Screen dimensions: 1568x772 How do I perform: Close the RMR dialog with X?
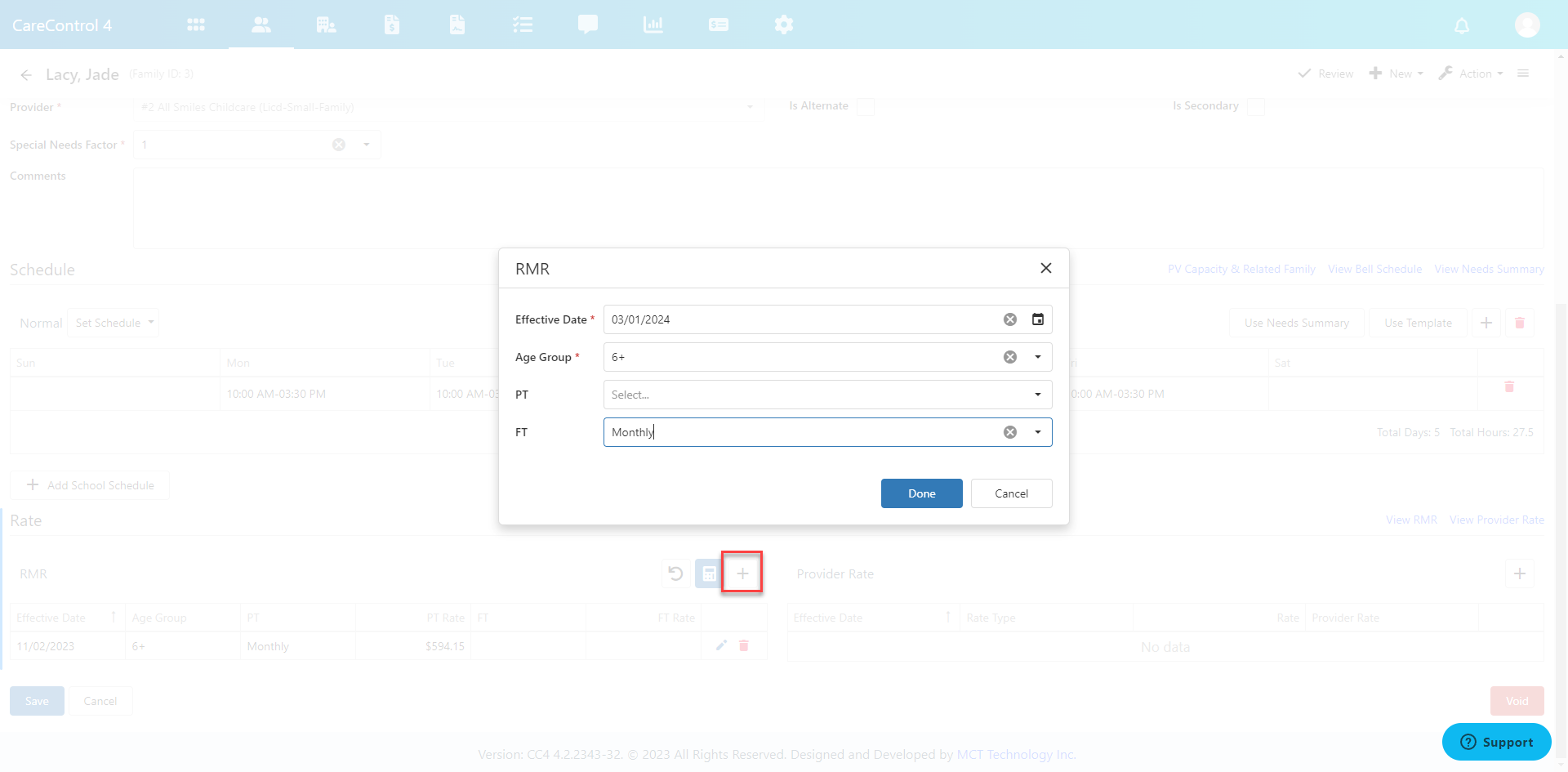pos(1046,268)
